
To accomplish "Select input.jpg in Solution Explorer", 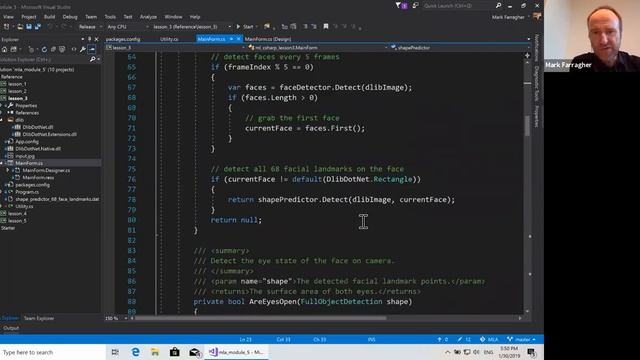I will coord(25,156).
